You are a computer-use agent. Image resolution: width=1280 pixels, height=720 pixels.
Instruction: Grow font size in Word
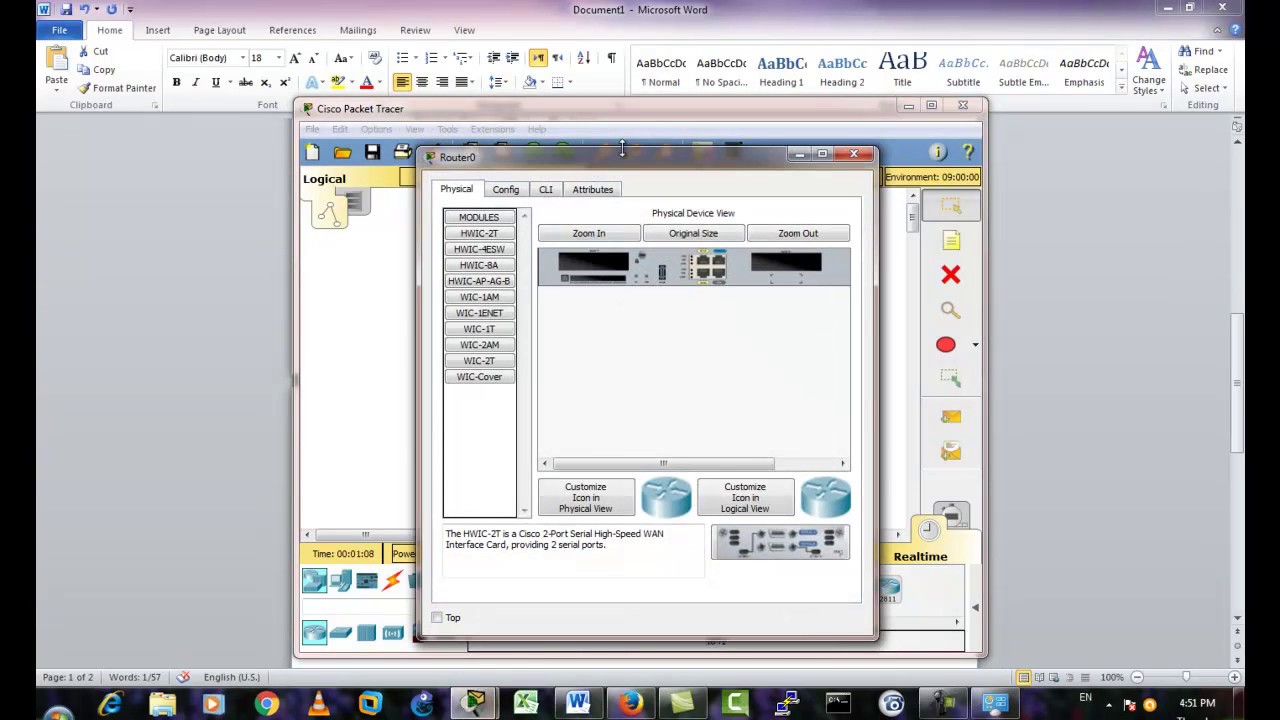[x=295, y=58]
